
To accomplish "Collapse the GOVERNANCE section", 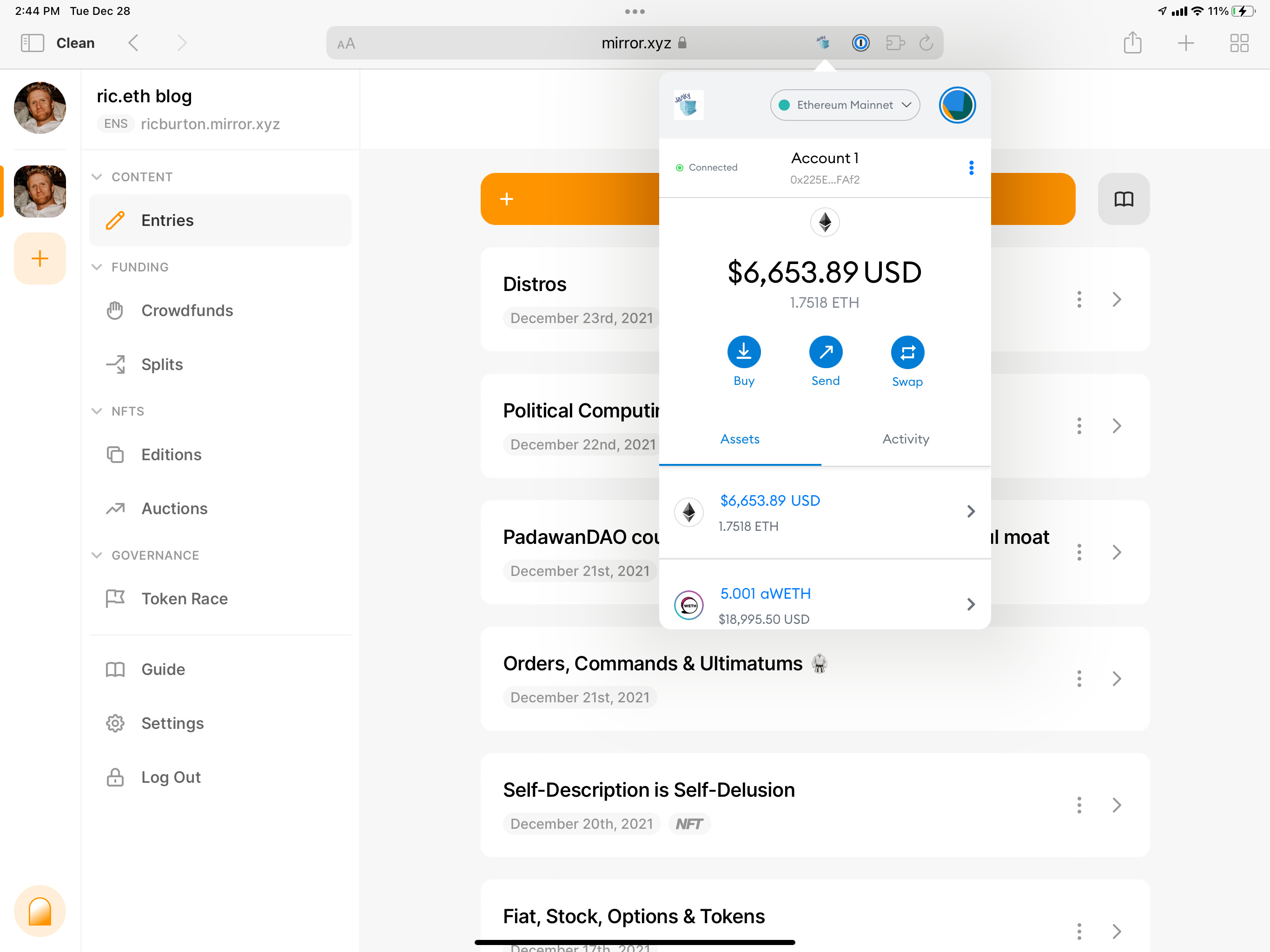I will coord(96,555).
